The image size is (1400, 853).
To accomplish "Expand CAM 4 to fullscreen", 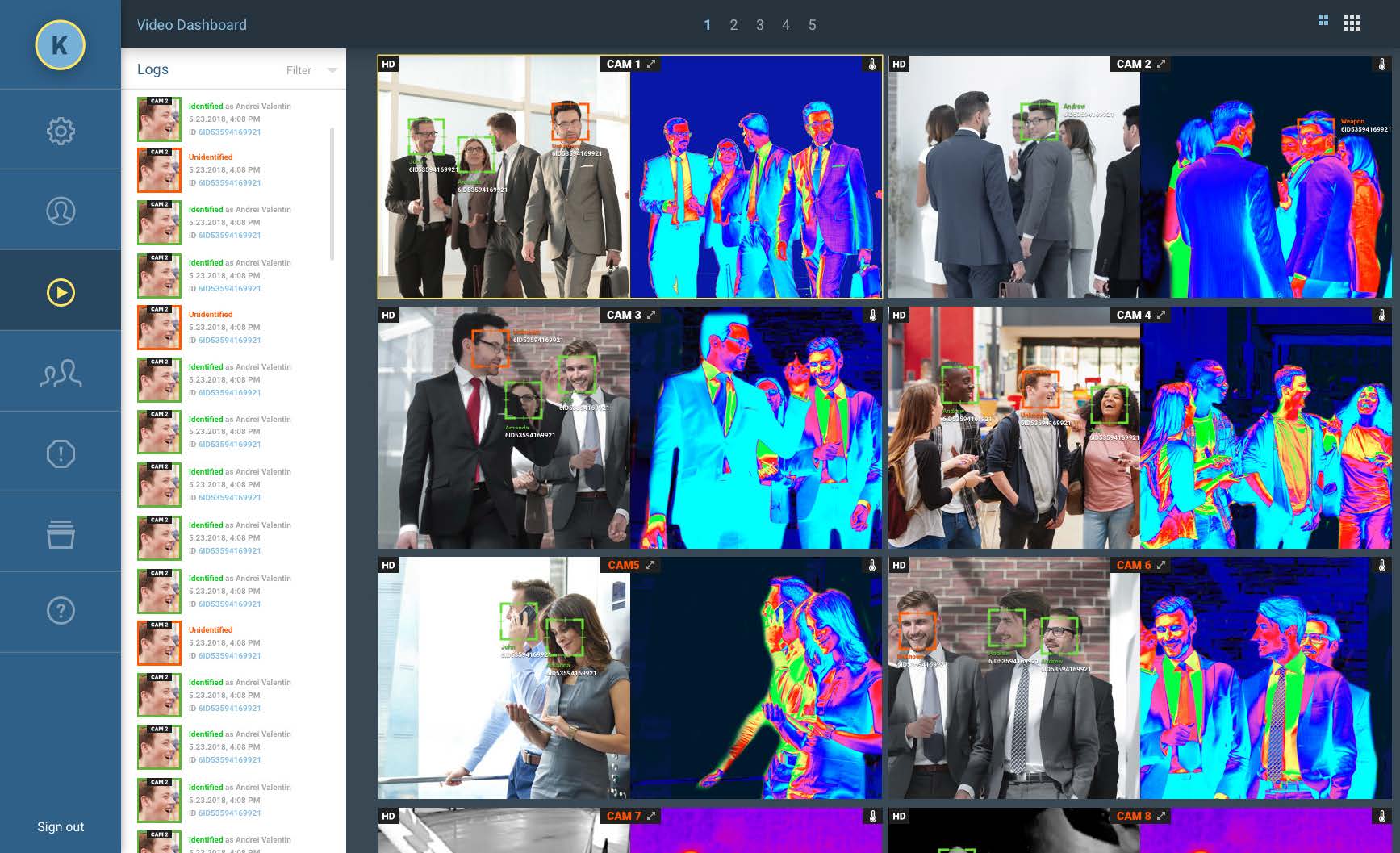I will (x=1161, y=315).
